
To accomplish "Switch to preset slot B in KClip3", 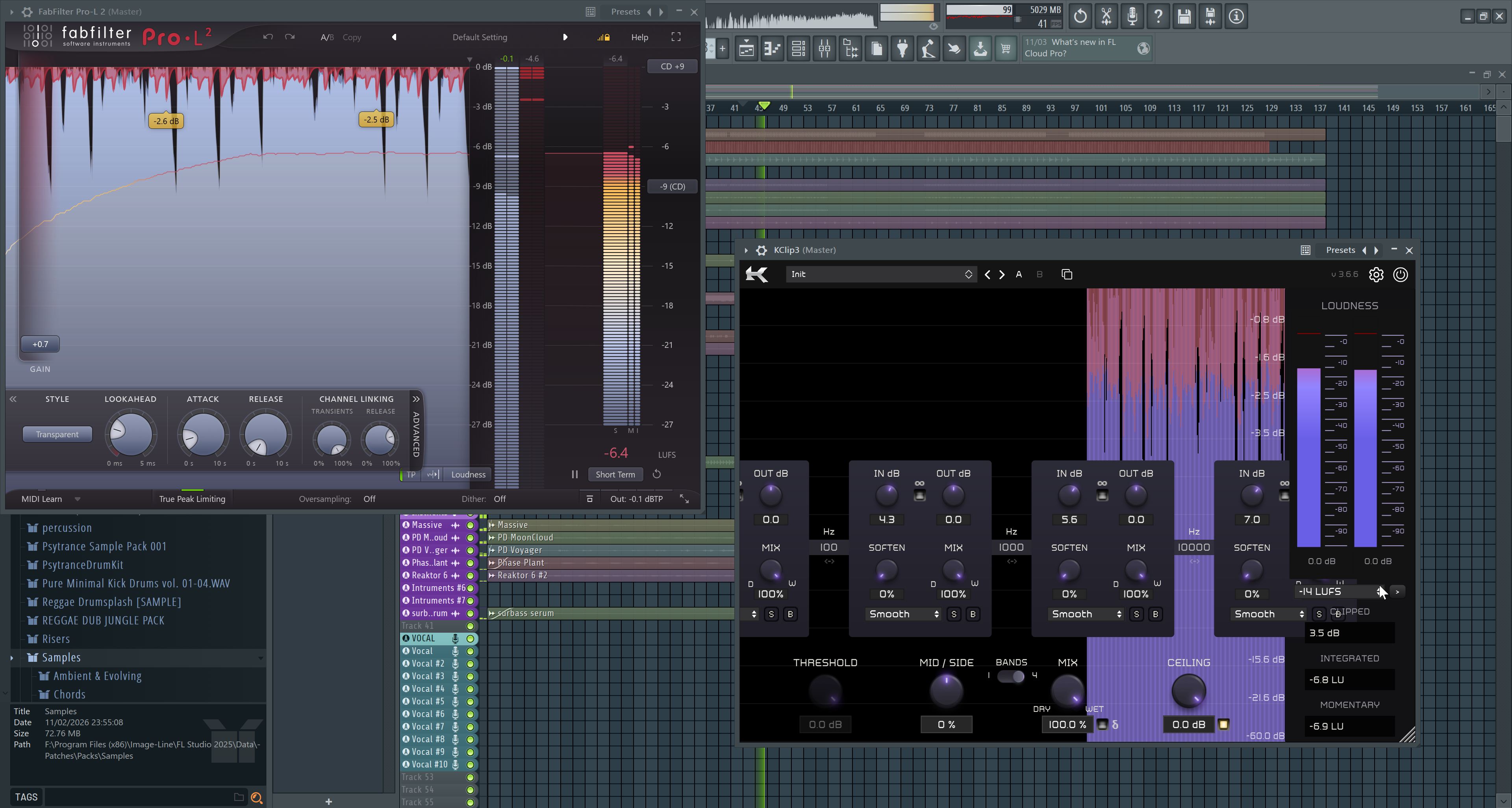I will [1039, 274].
